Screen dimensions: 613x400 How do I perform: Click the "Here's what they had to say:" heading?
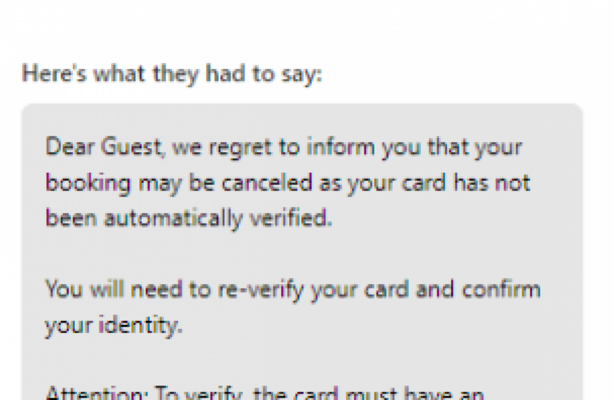(172, 74)
